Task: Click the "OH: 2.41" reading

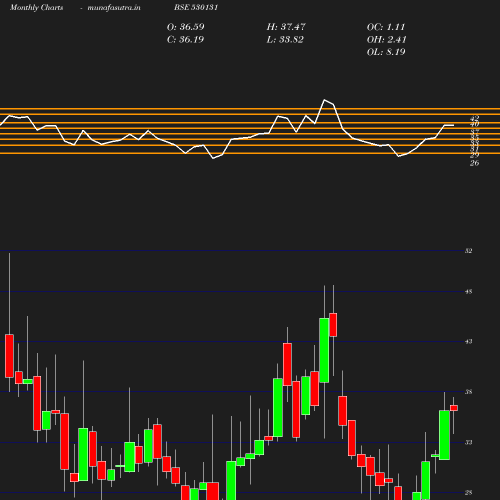Action: tap(387, 40)
